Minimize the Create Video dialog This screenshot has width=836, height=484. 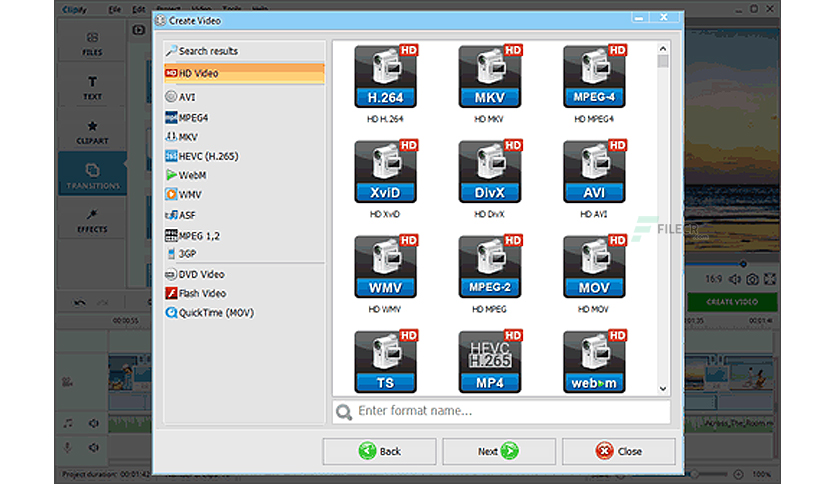(639, 18)
